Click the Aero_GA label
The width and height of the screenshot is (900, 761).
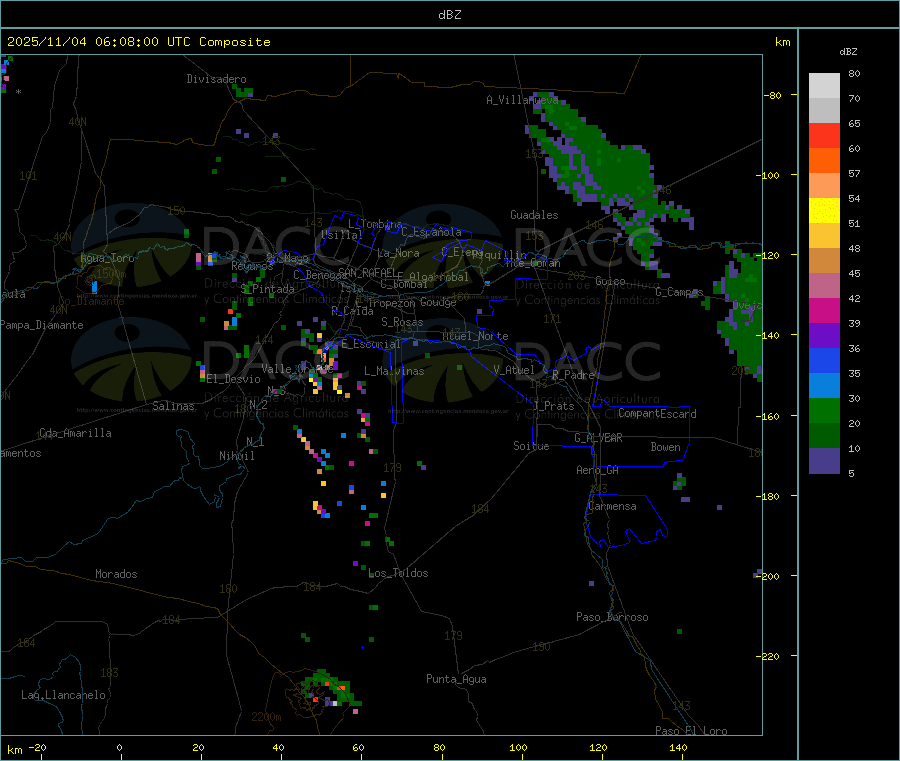click(597, 470)
